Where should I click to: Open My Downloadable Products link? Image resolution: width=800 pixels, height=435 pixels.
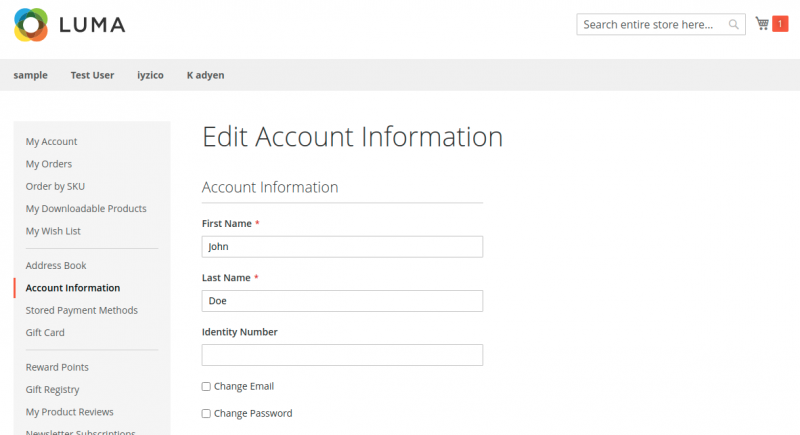coord(86,209)
